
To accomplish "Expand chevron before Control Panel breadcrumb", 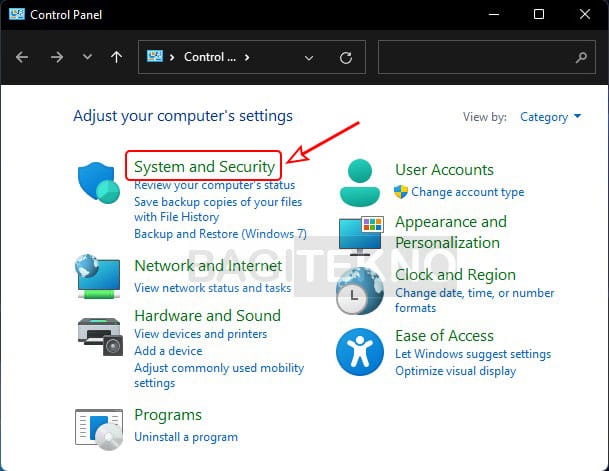I will (x=172, y=57).
